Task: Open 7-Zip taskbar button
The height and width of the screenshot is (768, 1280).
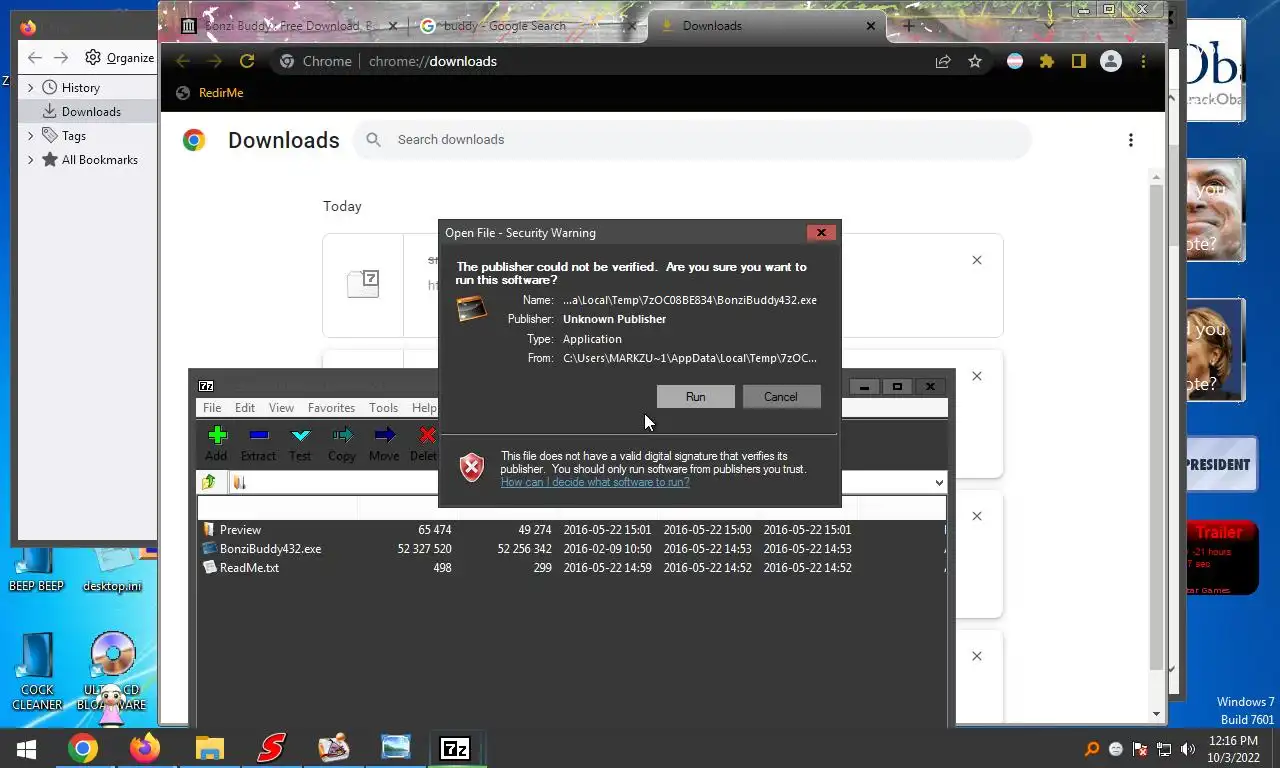Action: (455, 748)
